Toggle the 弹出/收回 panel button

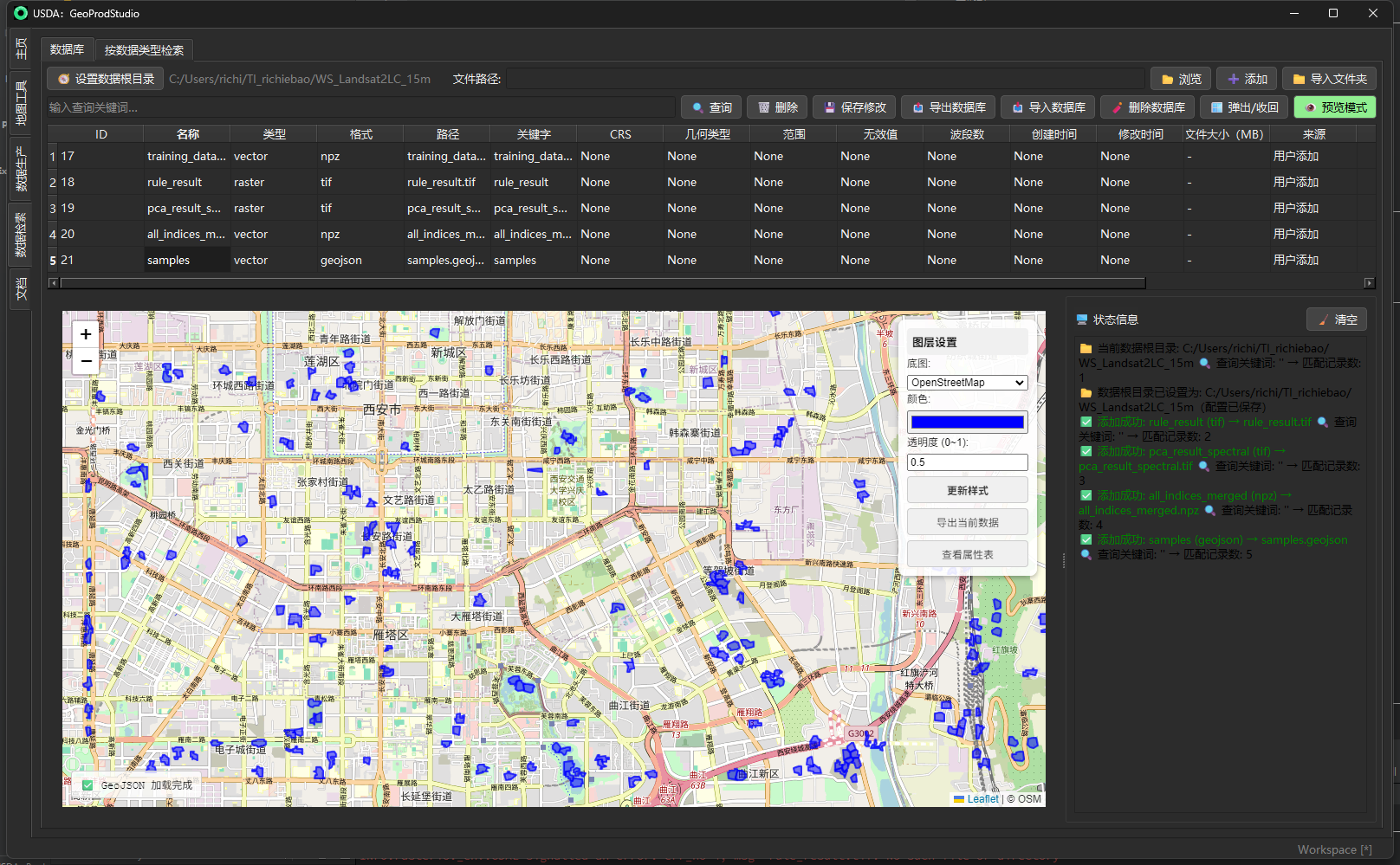pos(1243,107)
